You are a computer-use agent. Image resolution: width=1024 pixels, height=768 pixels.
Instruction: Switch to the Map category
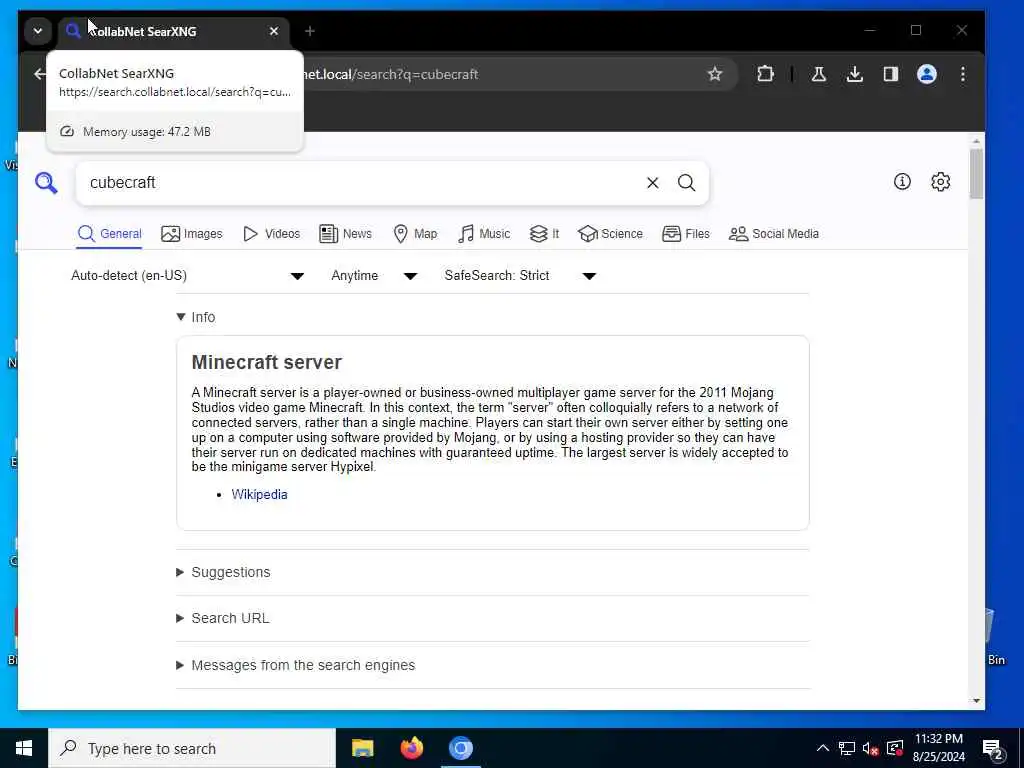click(415, 234)
